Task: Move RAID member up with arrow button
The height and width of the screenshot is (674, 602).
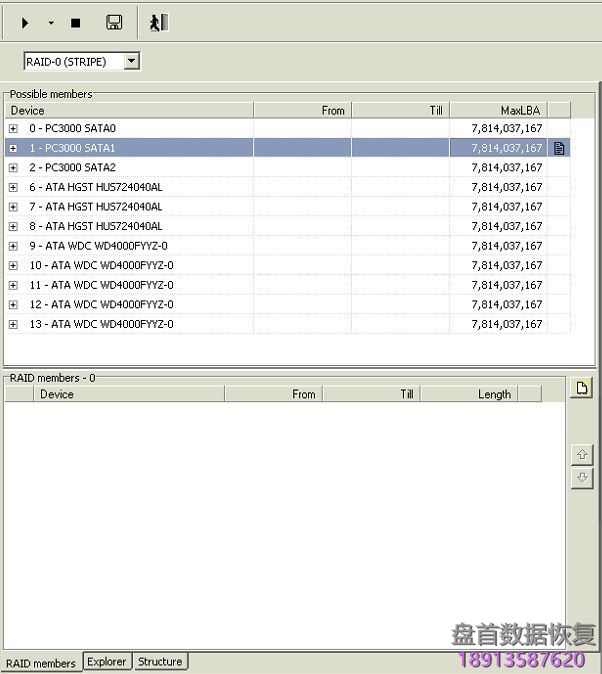Action: coord(582,454)
